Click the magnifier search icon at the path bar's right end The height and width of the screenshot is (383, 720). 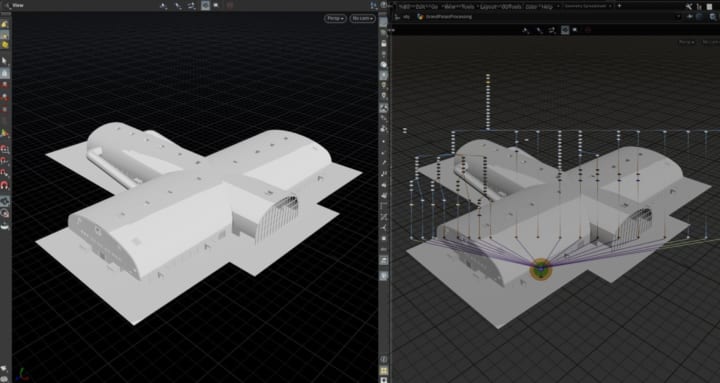coord(713,17)
